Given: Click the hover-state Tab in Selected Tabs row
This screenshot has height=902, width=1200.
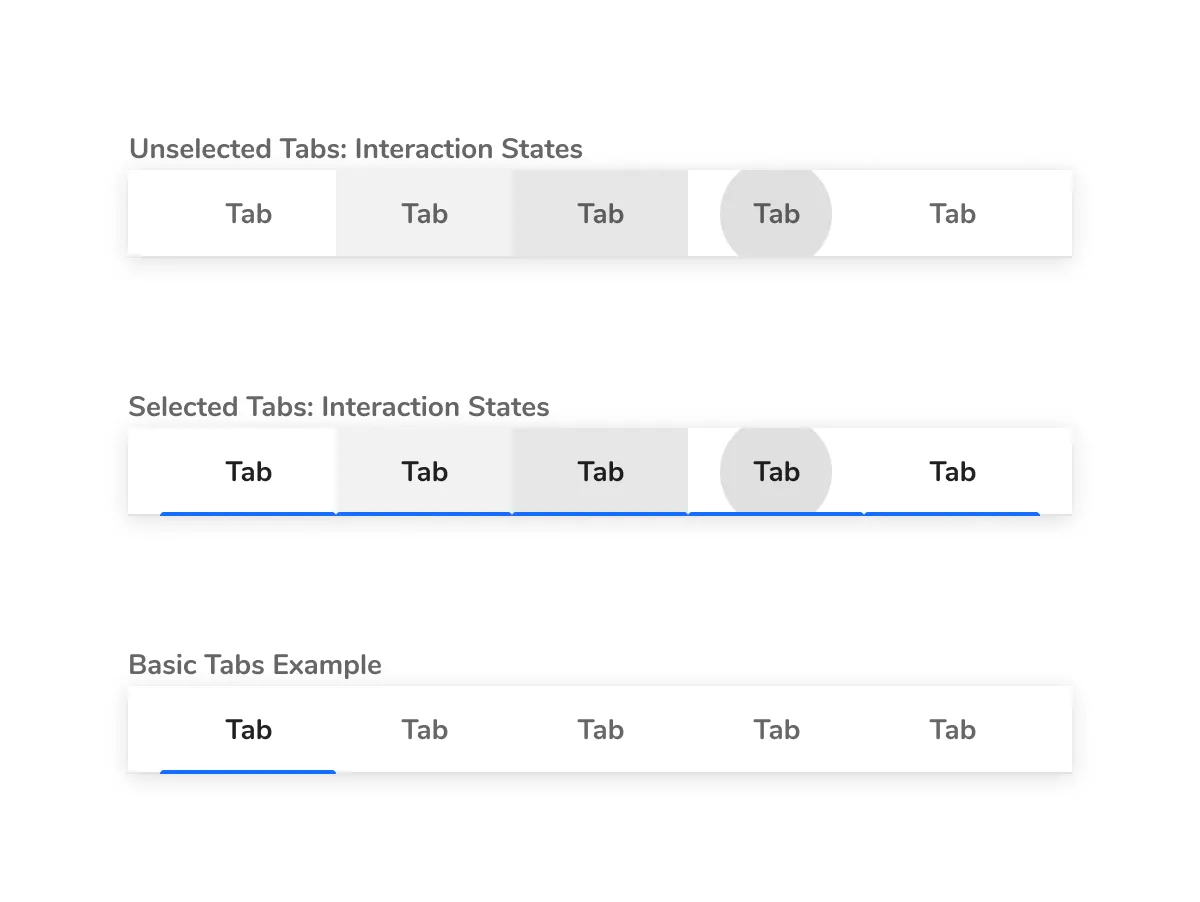Looking at the screenshot, I should pos(424,471).
